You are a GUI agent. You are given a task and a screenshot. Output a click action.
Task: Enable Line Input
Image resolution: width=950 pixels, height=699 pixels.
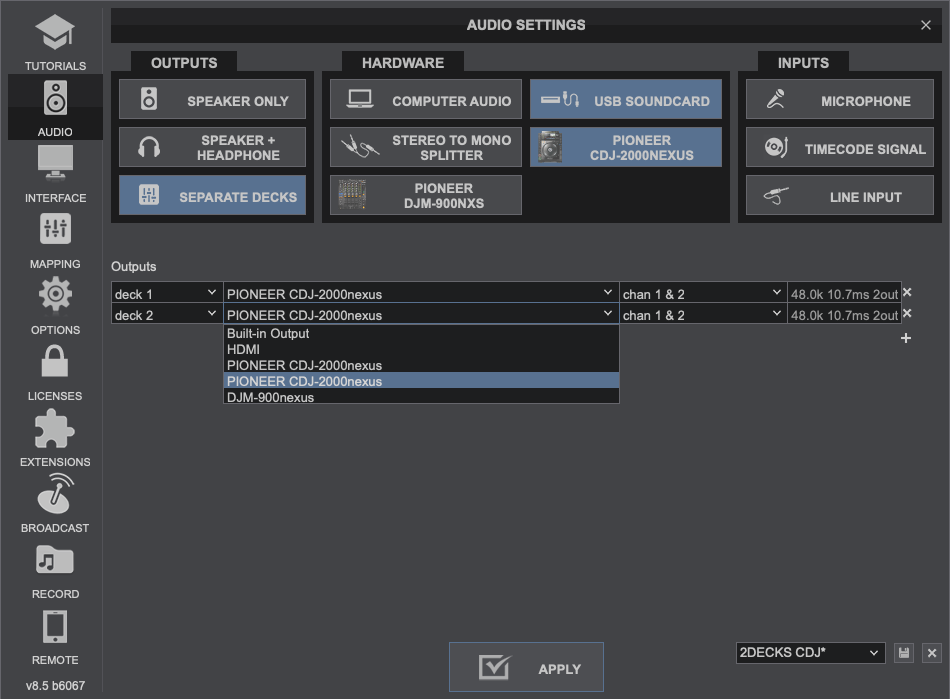point(840,195)
